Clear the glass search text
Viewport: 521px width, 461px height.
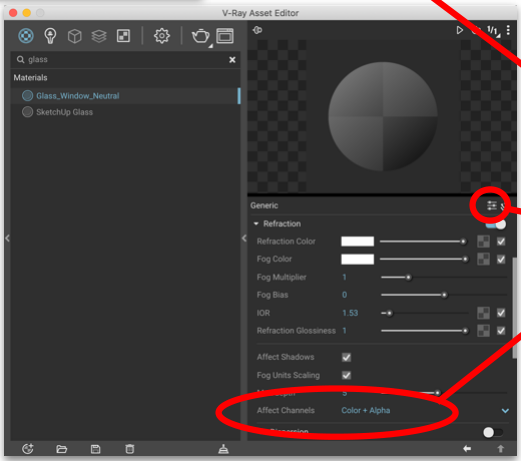click(x=232, y=60)
